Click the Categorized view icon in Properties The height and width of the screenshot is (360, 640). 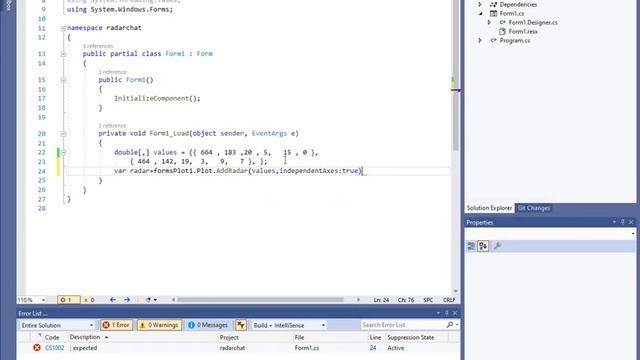471,246
